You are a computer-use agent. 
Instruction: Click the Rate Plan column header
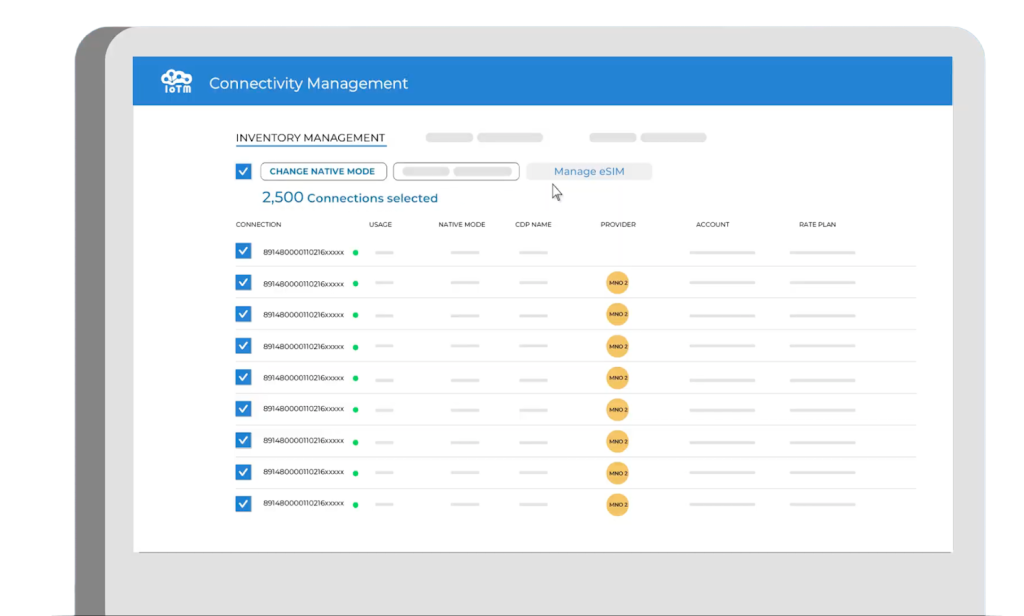pos(817,225)
